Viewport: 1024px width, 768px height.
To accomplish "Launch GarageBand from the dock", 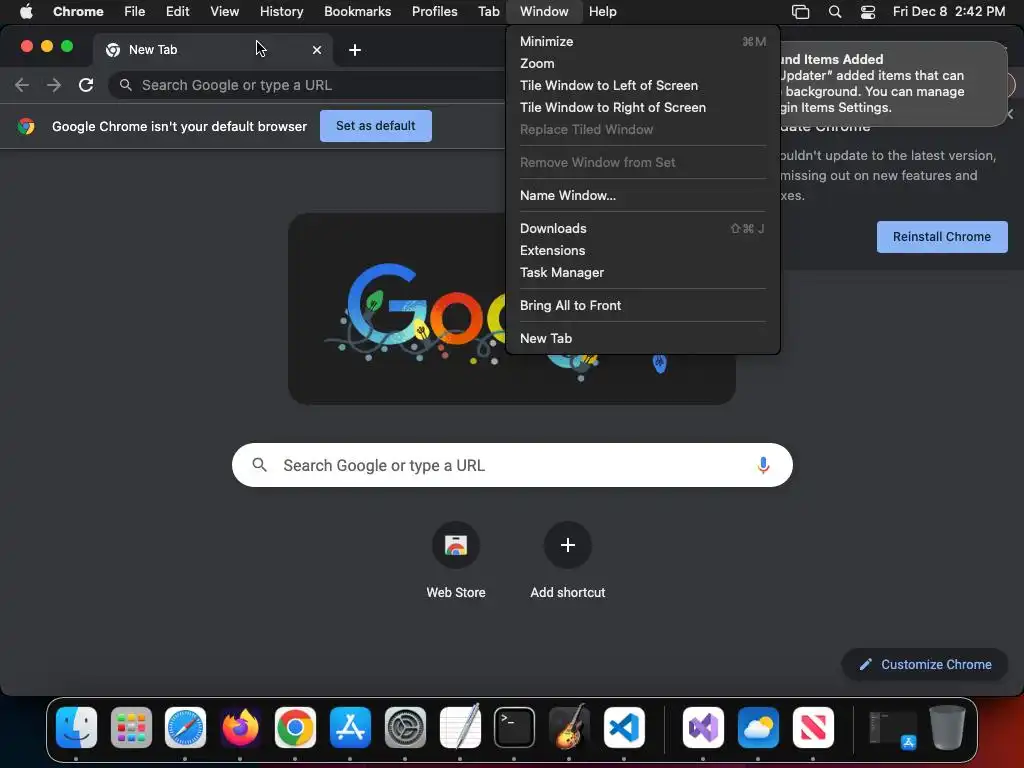I will point(569,728).
